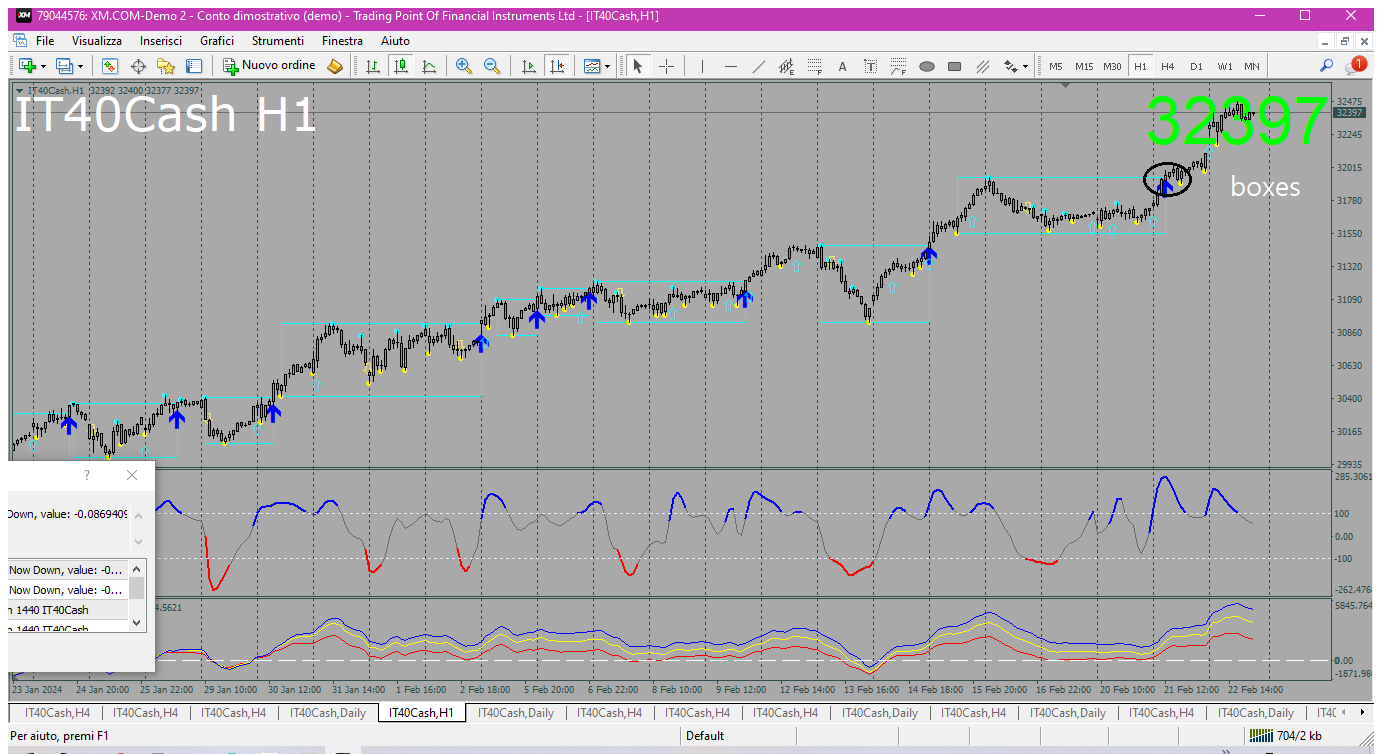Select the rectangle drawing tool
Viewport: 1382px width, 754px height.
click(x=954, y=66)
